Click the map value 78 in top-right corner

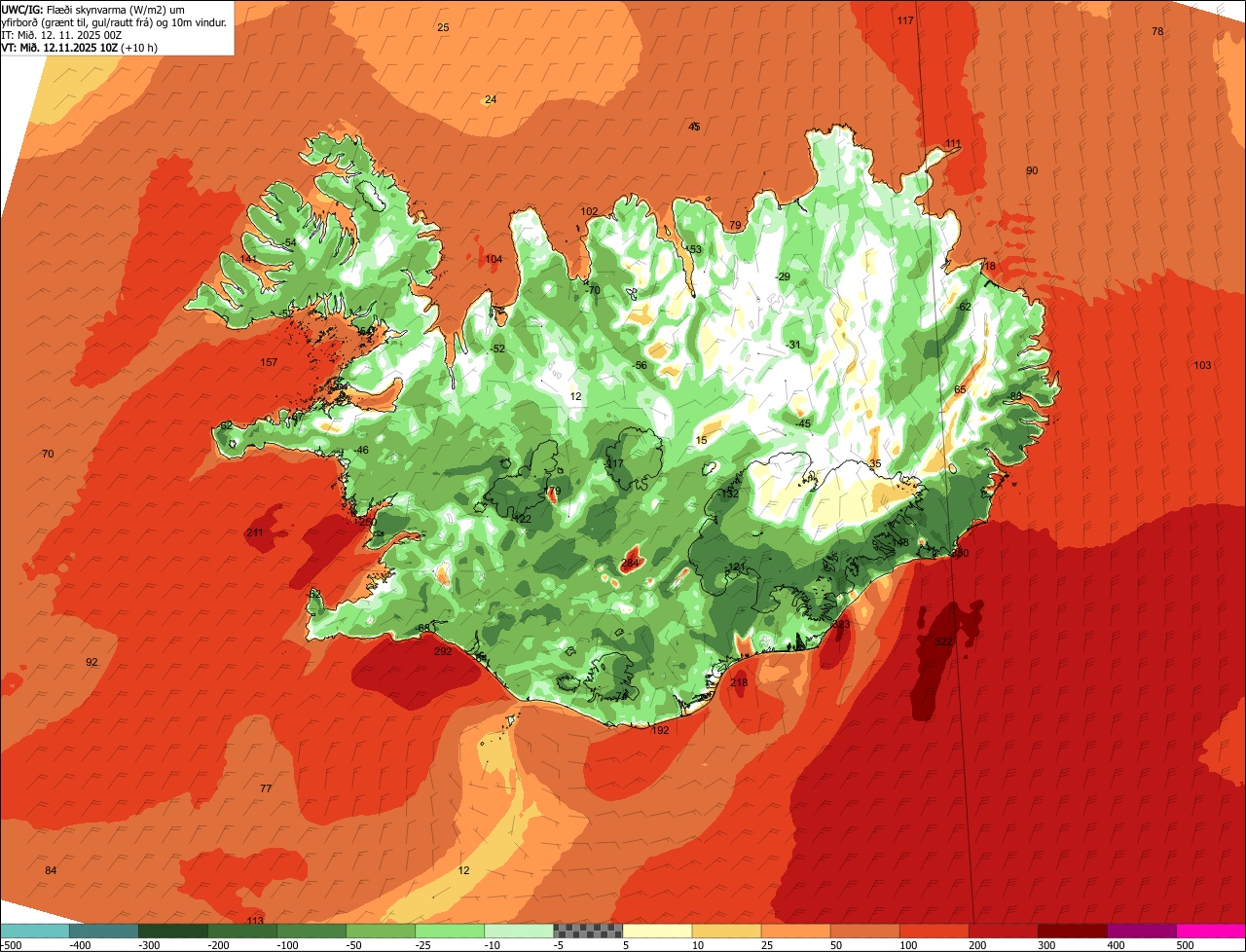(x=1157, y=31)
